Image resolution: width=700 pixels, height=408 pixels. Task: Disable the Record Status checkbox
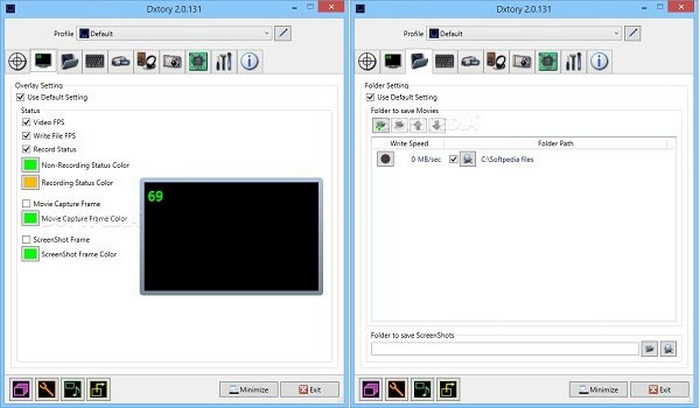(x=27, y=149)
